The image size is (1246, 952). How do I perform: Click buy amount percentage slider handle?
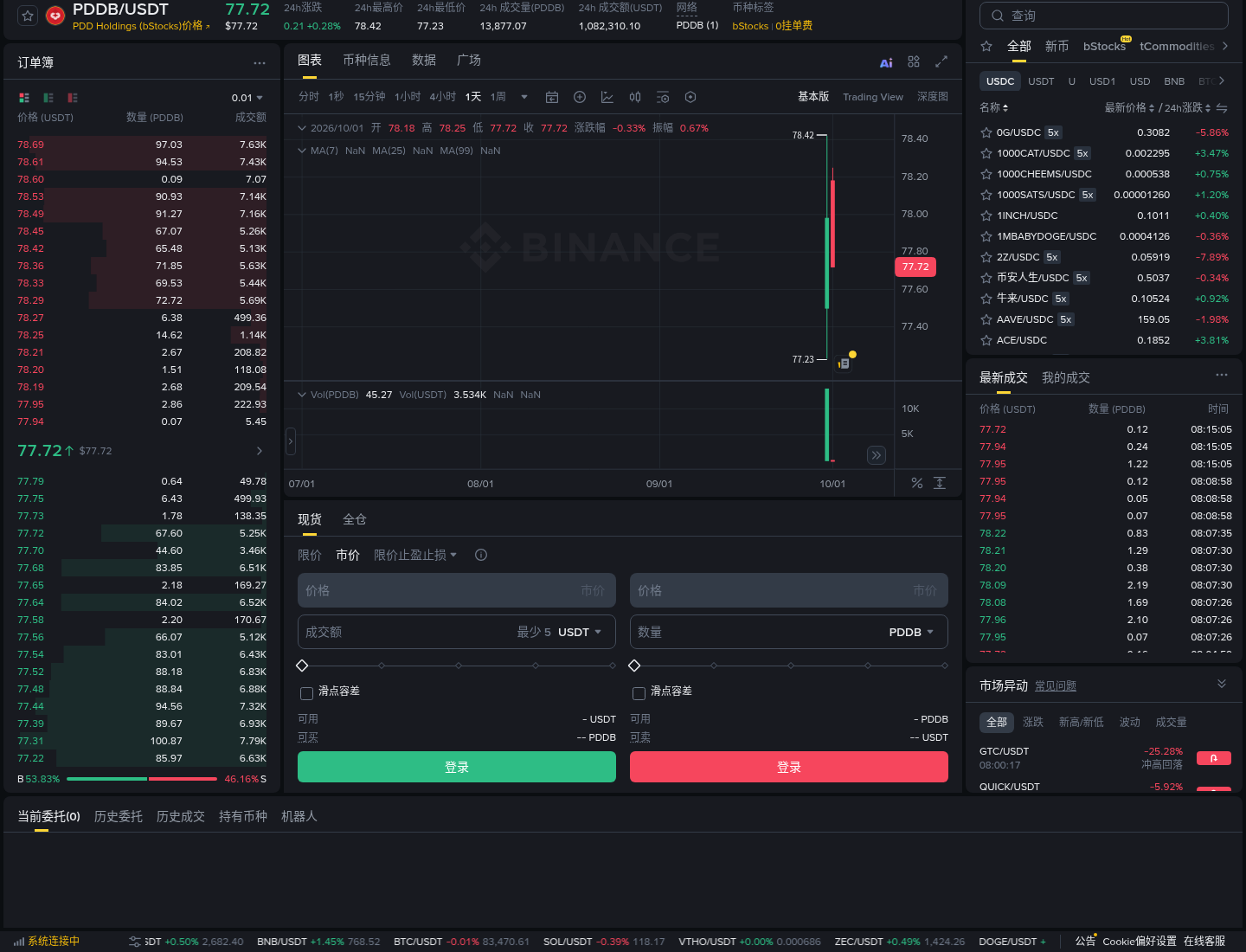[x=302, y=666]
